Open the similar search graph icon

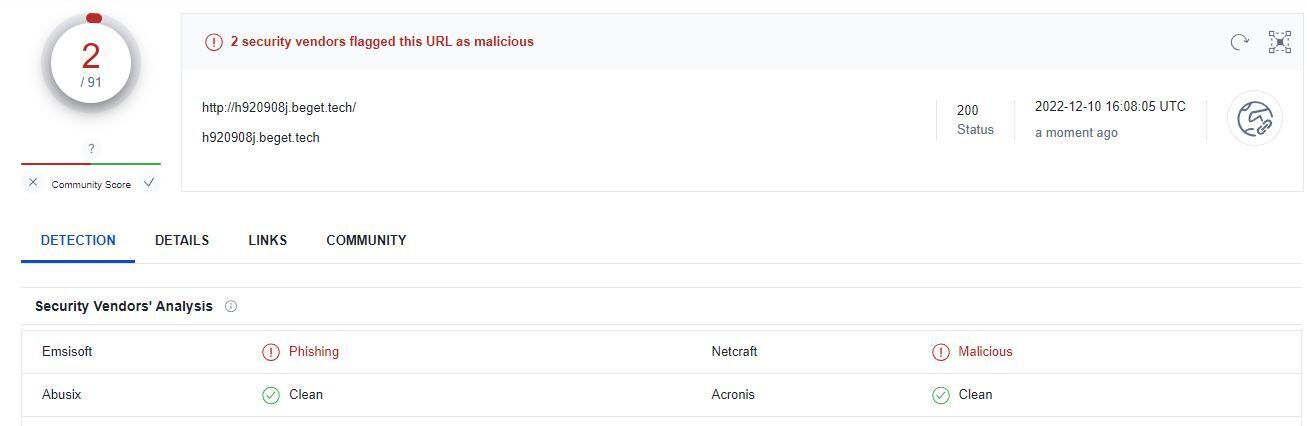click(x=1280, y=42)
